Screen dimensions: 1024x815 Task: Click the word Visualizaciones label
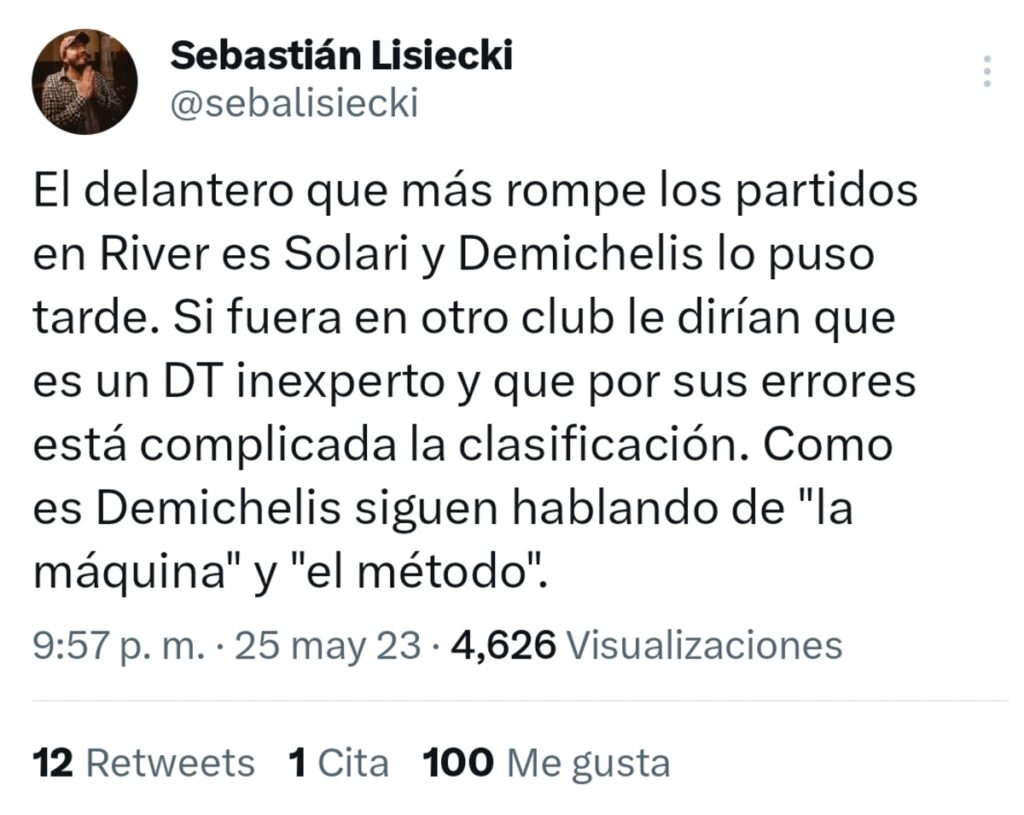pos(705,645)
